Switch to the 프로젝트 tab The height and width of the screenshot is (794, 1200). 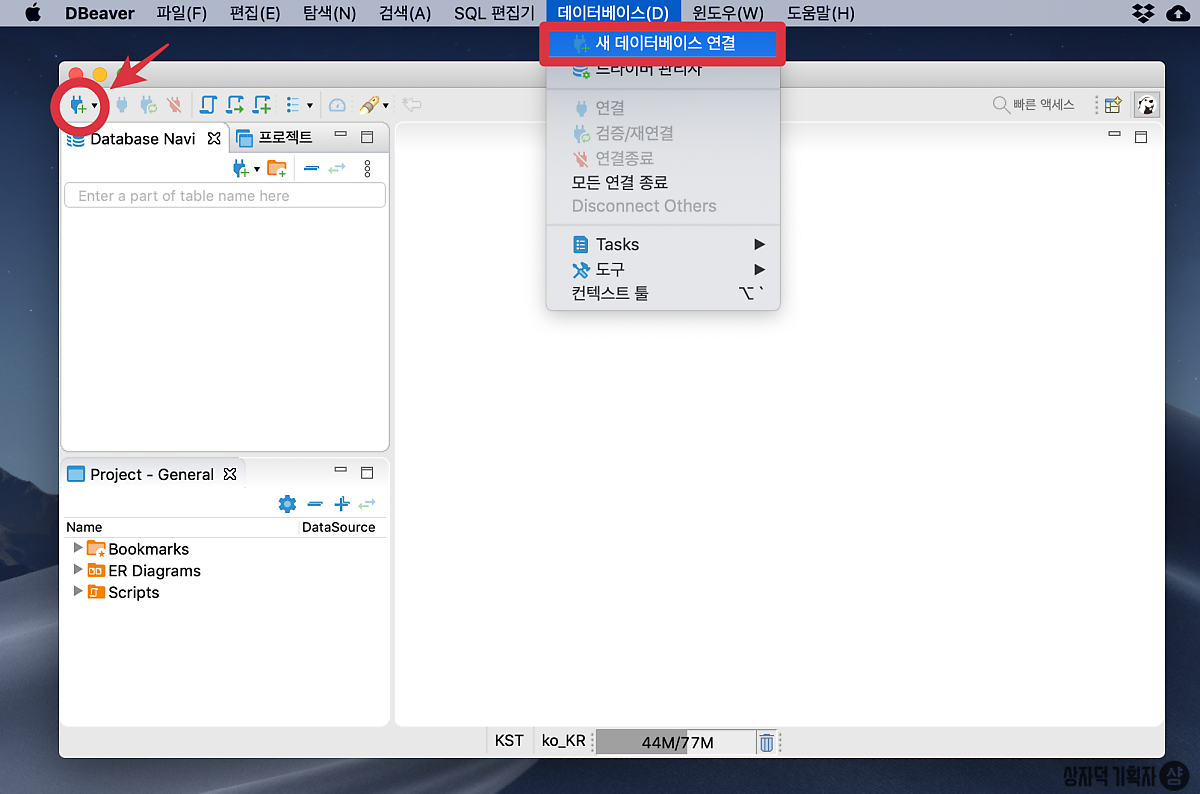pos(275,137)
